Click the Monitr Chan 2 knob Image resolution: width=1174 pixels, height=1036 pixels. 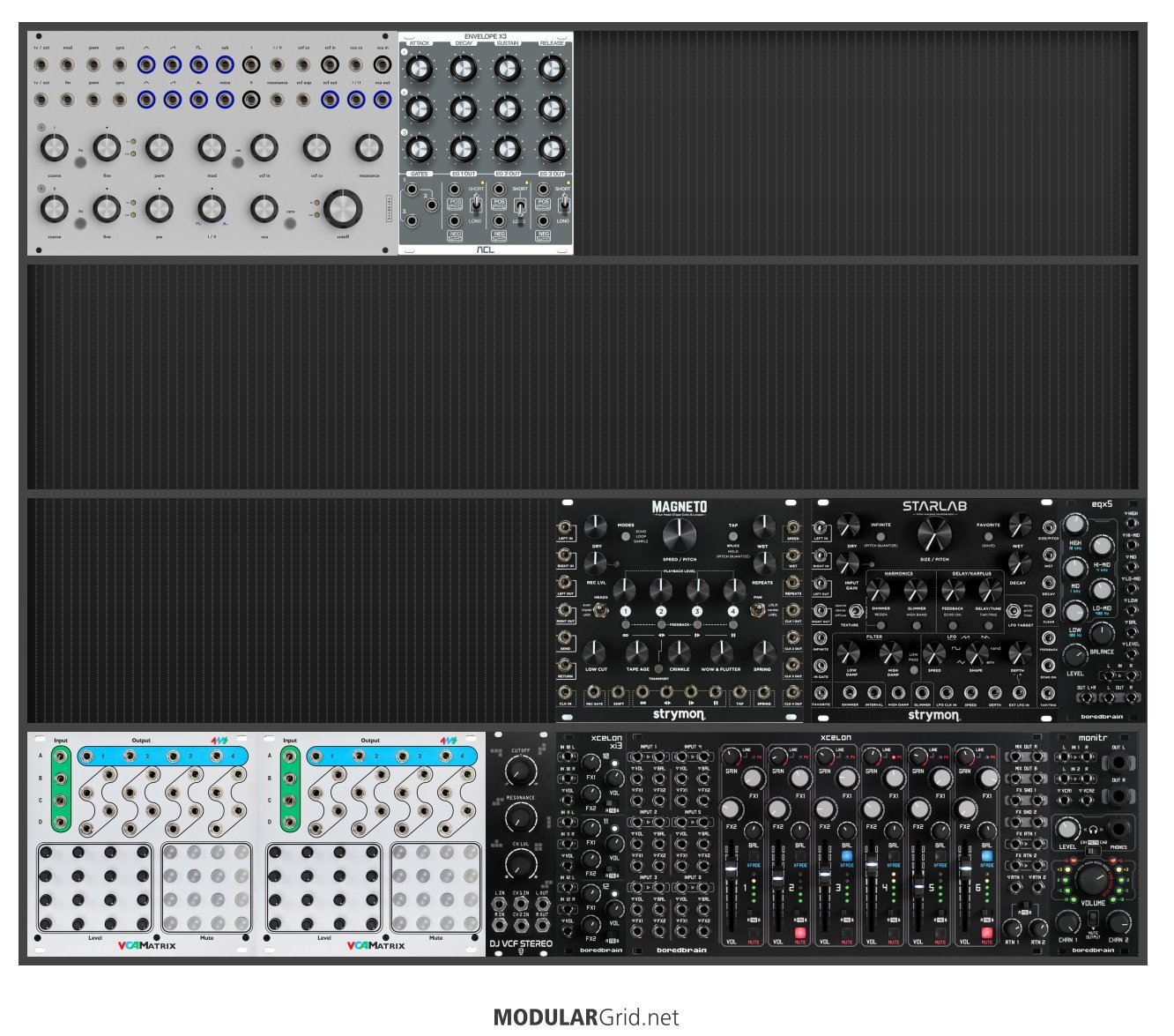(x=1119, y=922)
